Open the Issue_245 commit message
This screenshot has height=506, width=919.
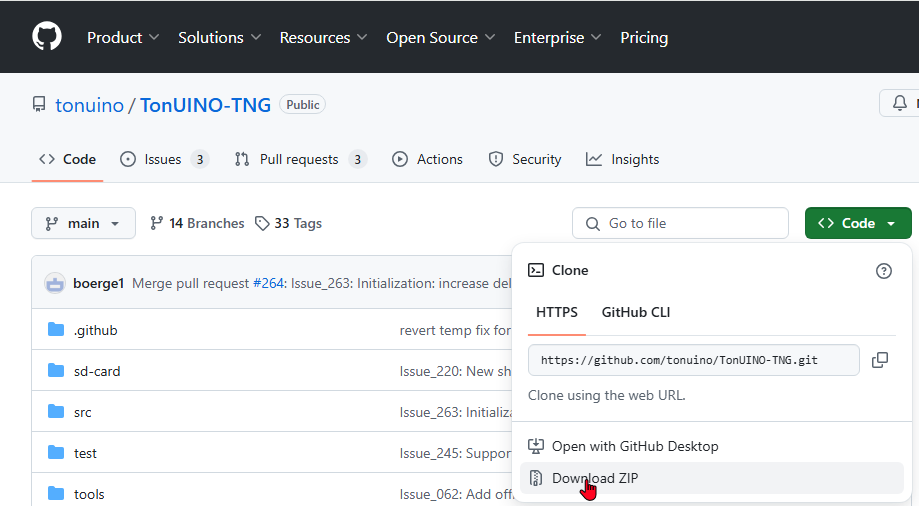pos(455,454)
